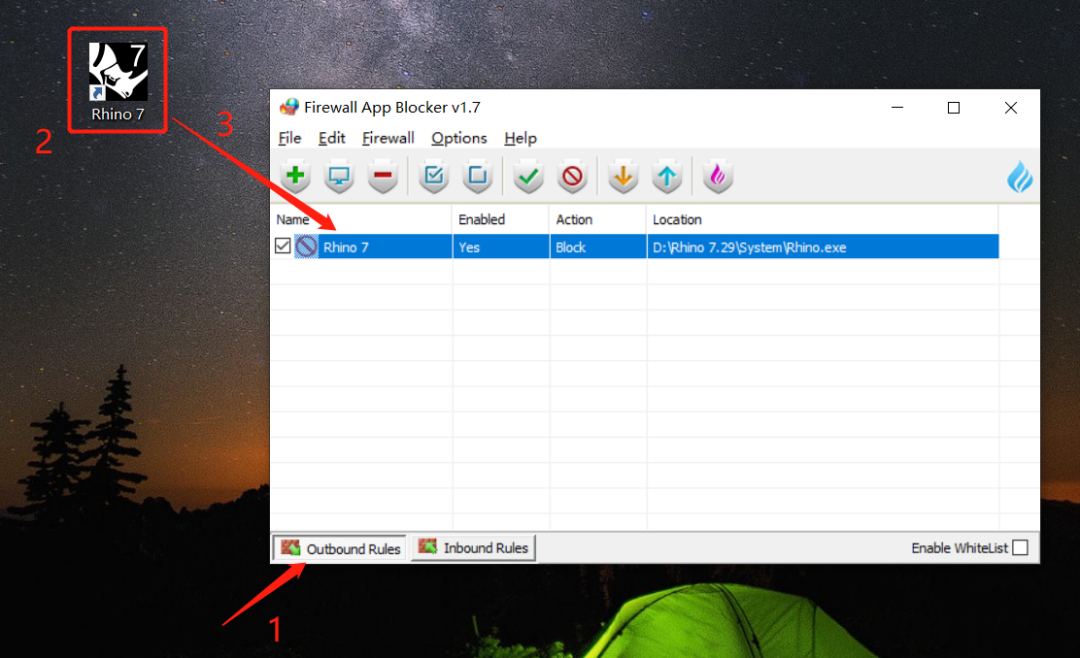
Task: Sort rules by Location column header
Action: (677, 219)
